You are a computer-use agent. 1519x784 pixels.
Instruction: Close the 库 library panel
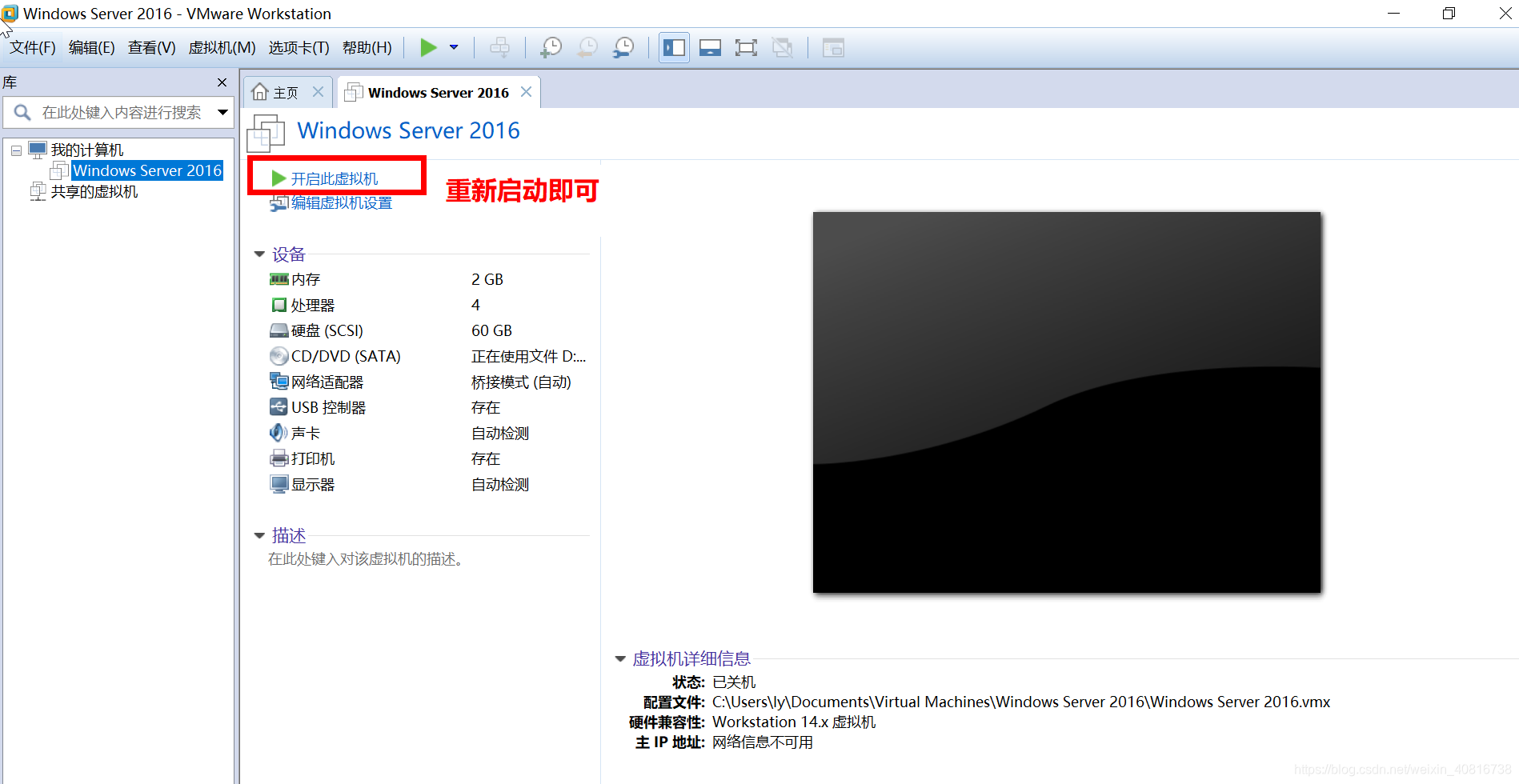pos(222,82)
